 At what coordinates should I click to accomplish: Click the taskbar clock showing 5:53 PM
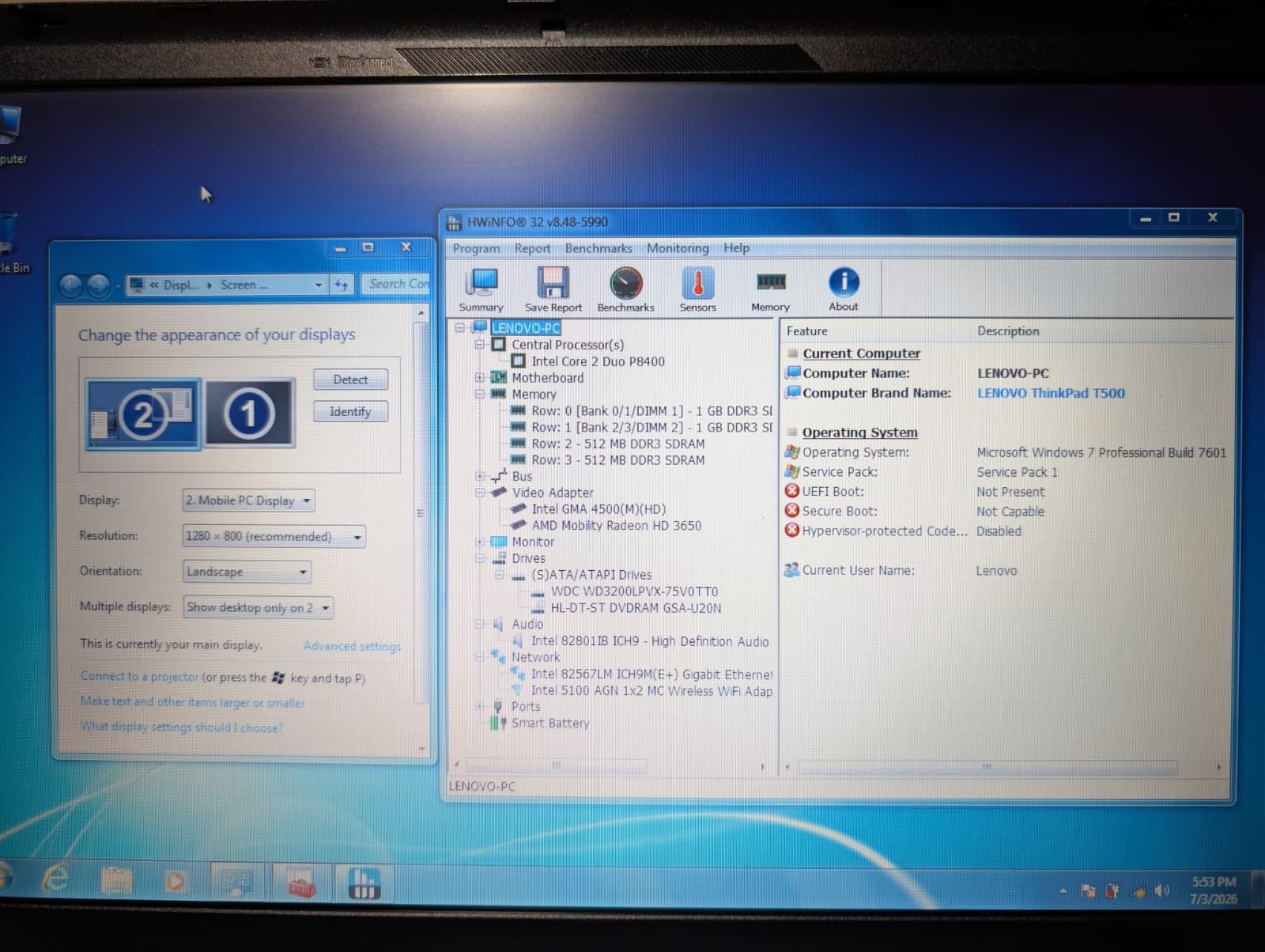[1214, 890]
